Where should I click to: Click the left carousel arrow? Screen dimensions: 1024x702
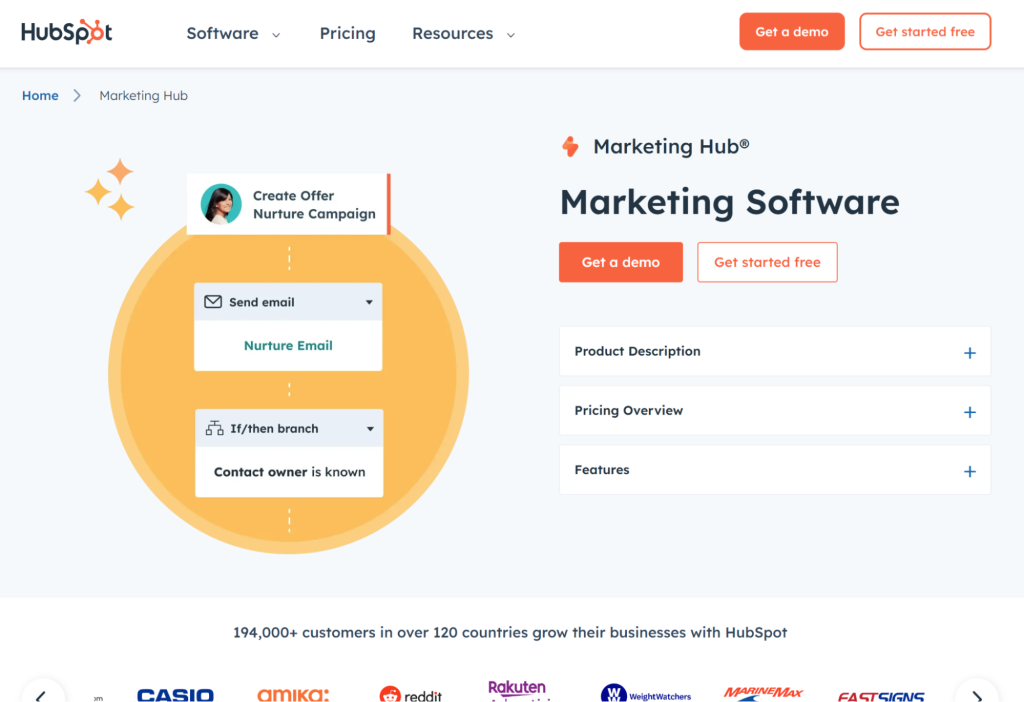pyautogui.click(x=45, y=691)
